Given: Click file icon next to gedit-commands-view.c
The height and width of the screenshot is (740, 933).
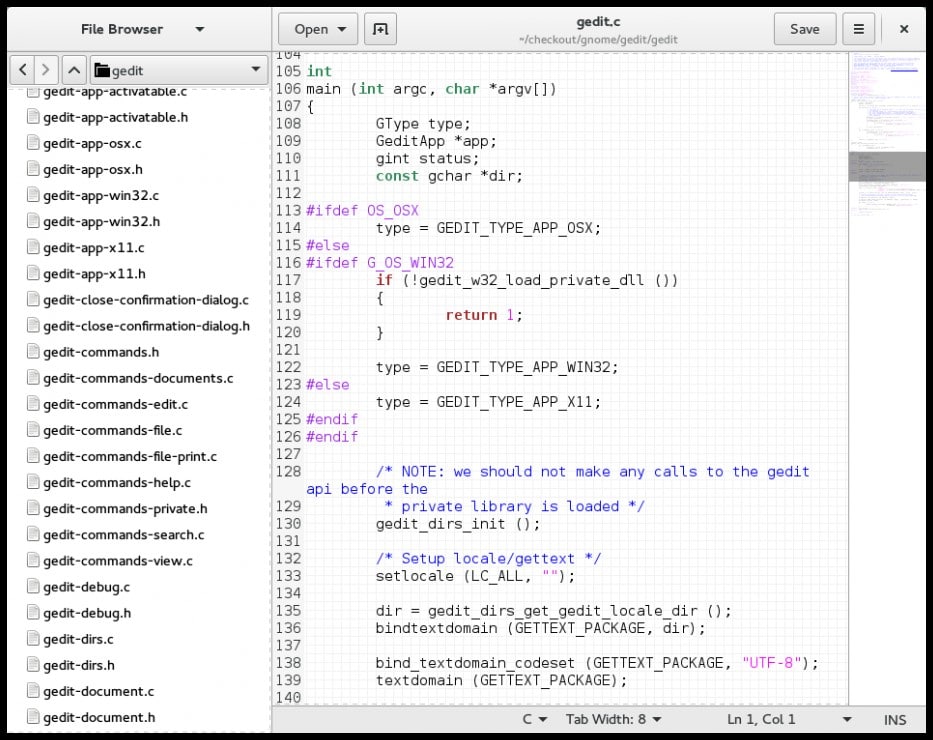Looking at the screenshot, I should point(33,560).
